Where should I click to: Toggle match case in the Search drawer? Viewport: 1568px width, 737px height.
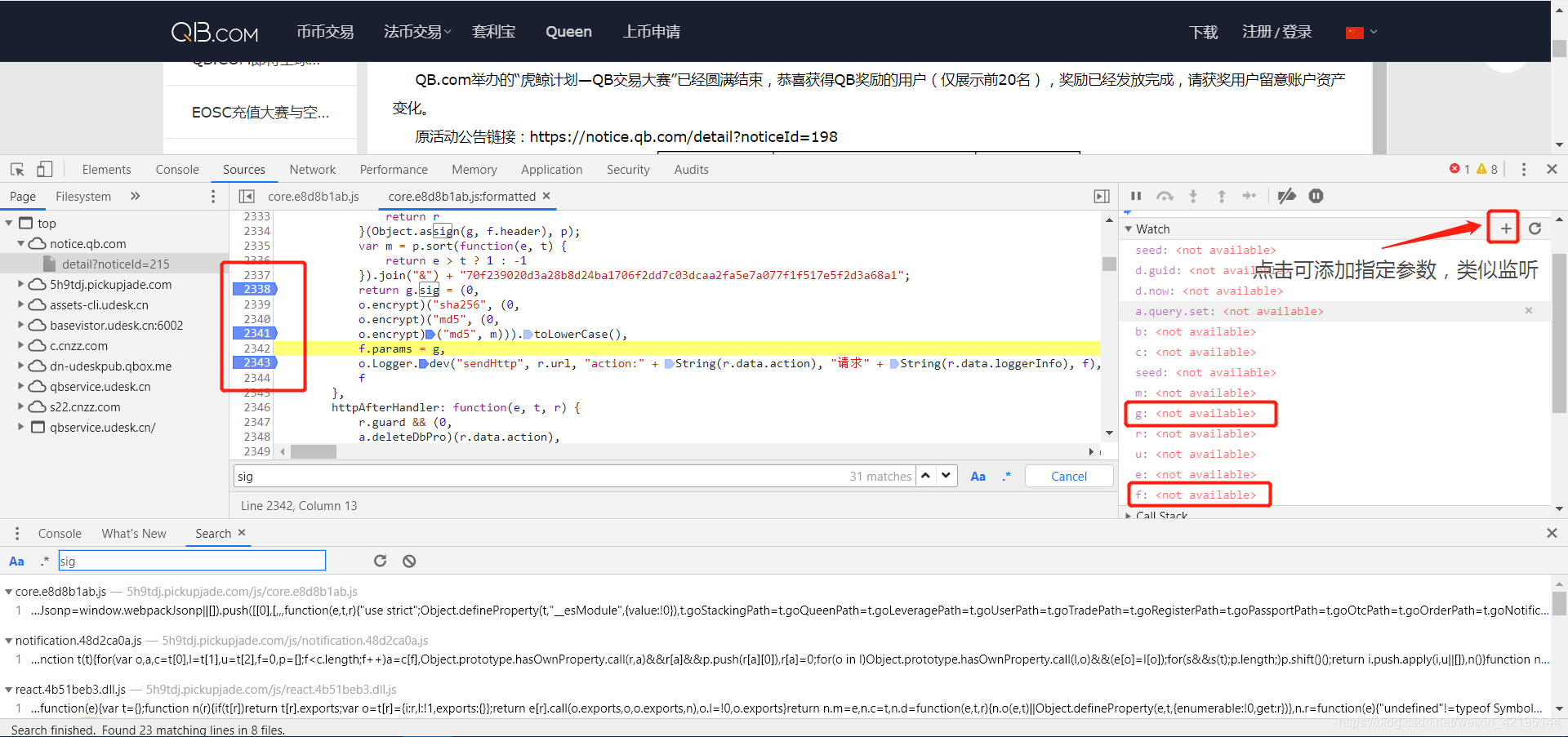tap(16, 562)
